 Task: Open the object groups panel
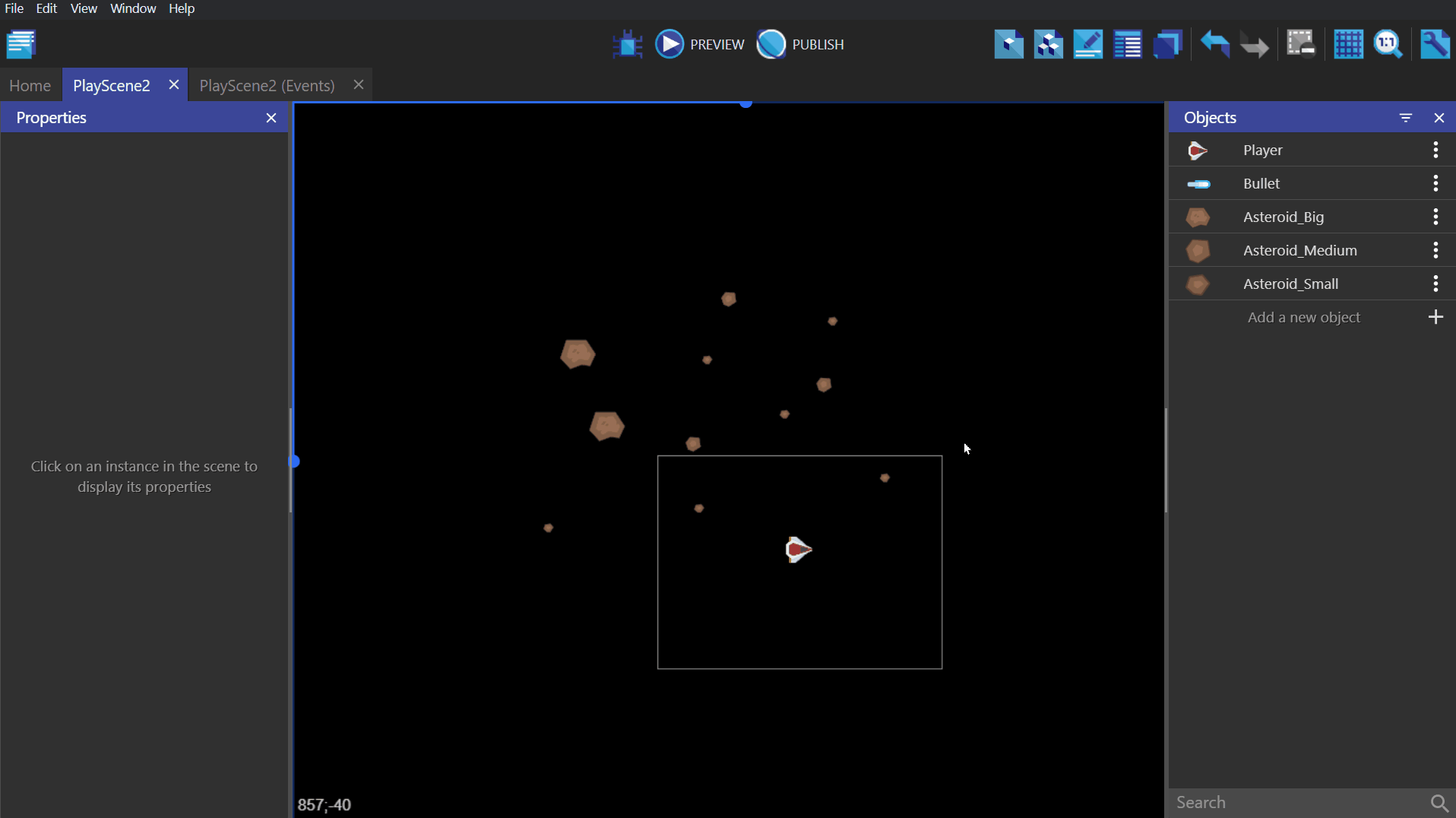(x=1048, y=44)
